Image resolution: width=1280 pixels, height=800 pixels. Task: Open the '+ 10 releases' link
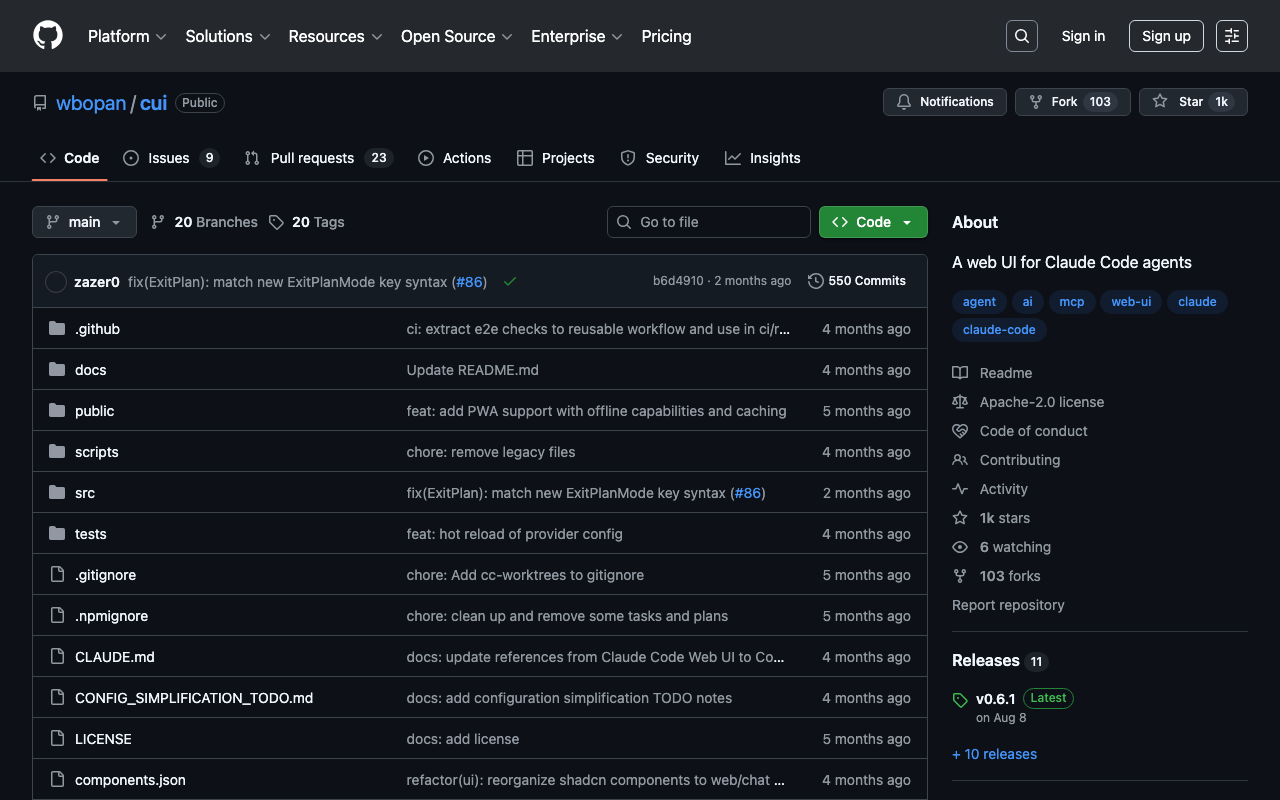(994, 754)
